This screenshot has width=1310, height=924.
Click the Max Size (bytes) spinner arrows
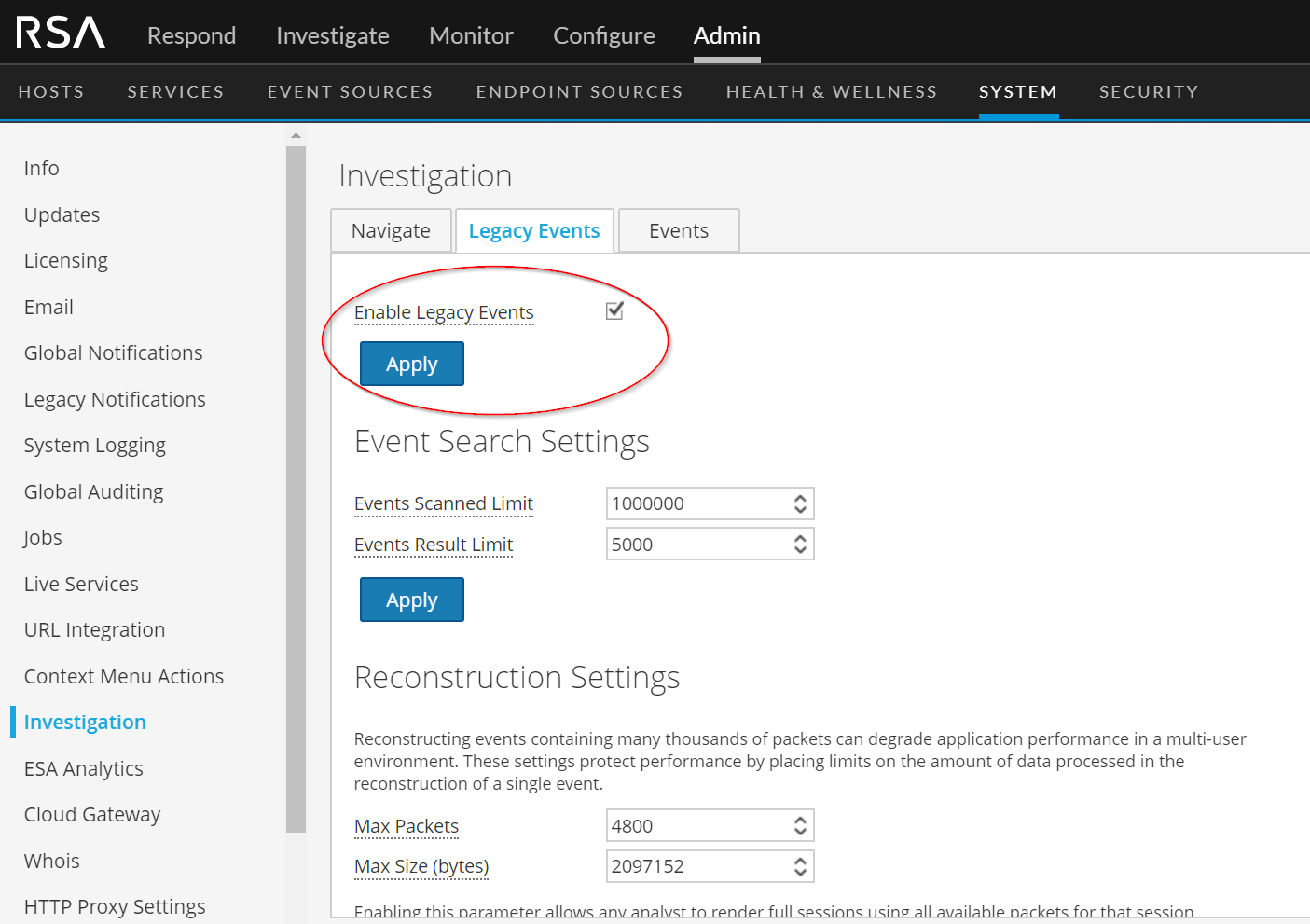tap(800, 866)
